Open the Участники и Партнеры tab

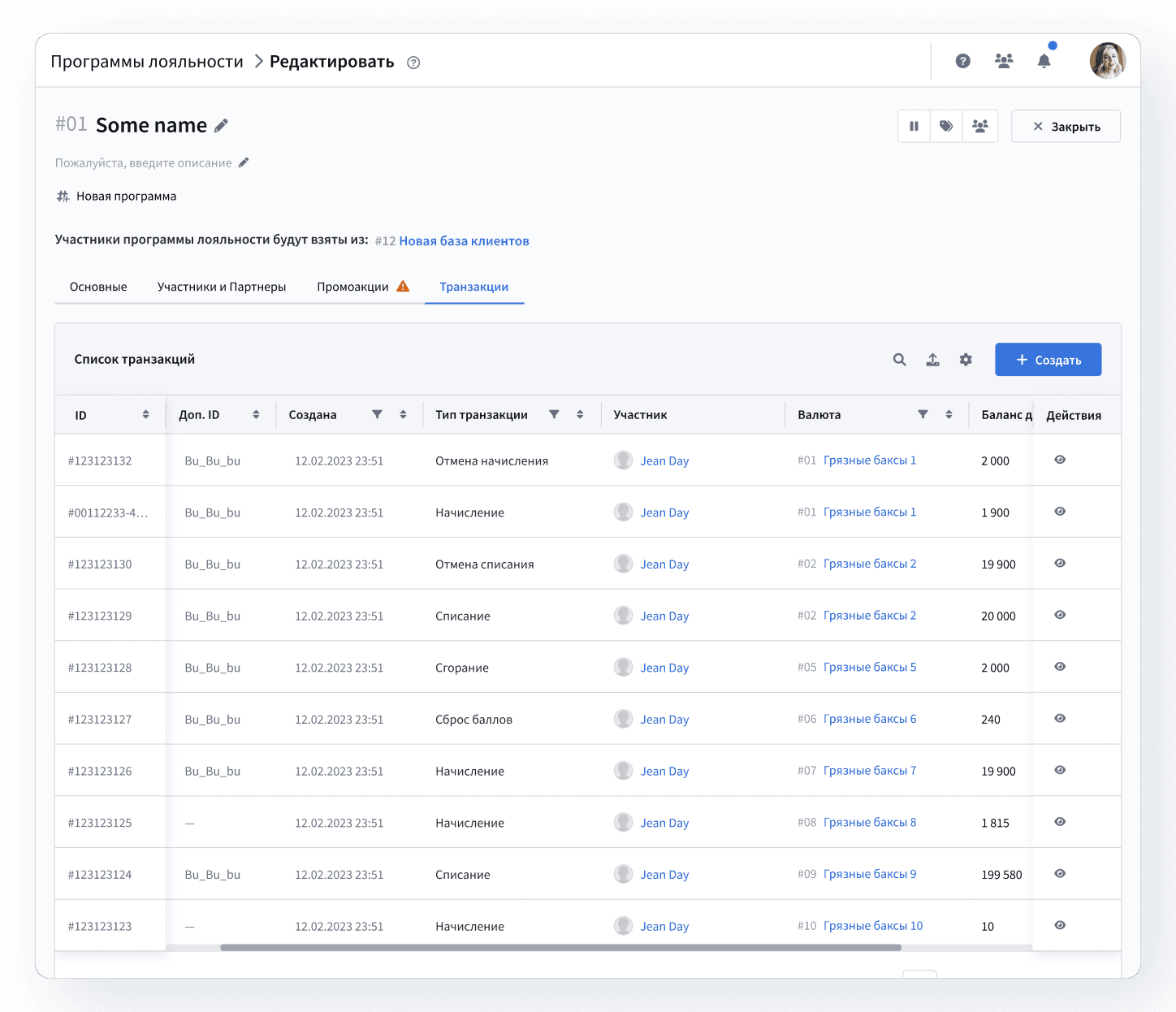point(222,286)
